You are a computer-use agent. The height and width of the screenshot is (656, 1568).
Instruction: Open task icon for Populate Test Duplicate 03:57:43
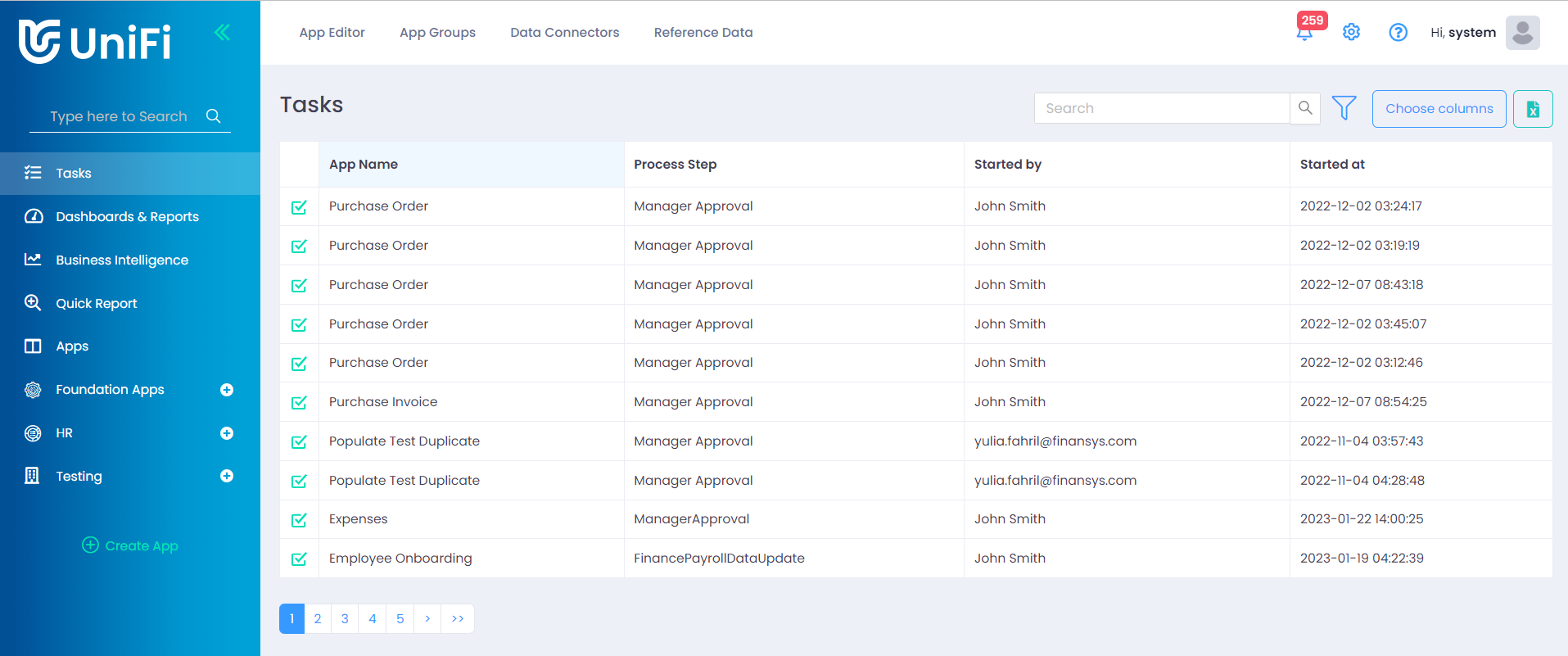click(299, 442)
